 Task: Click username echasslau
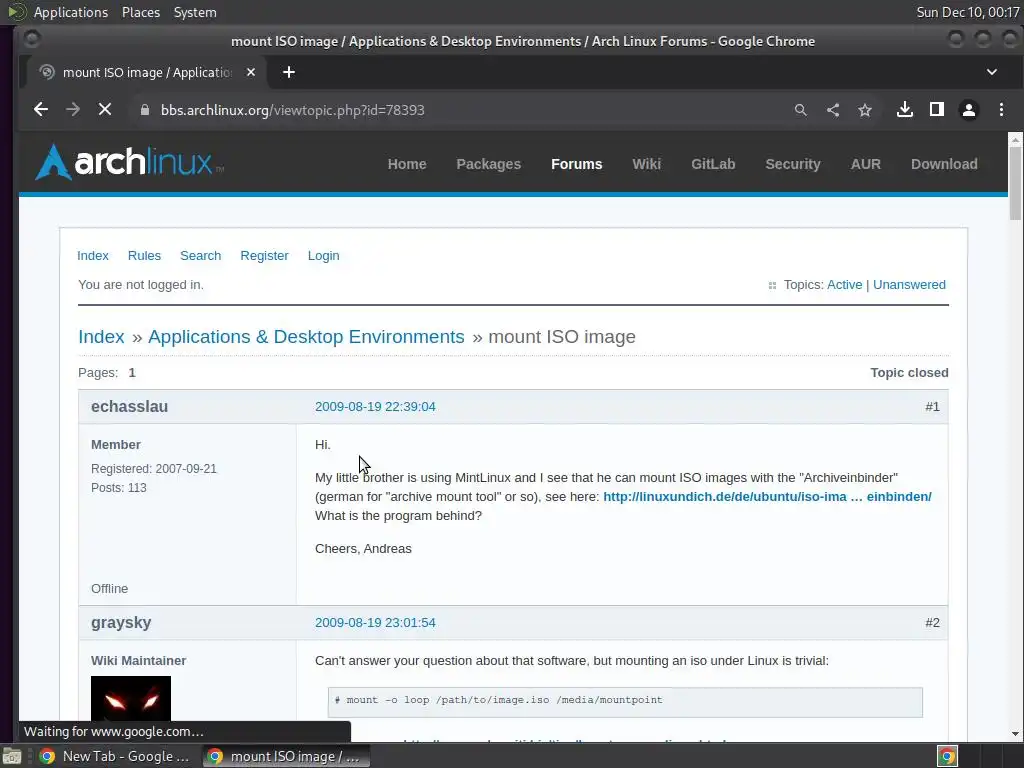pyautogui.click(x=129, y=406)
